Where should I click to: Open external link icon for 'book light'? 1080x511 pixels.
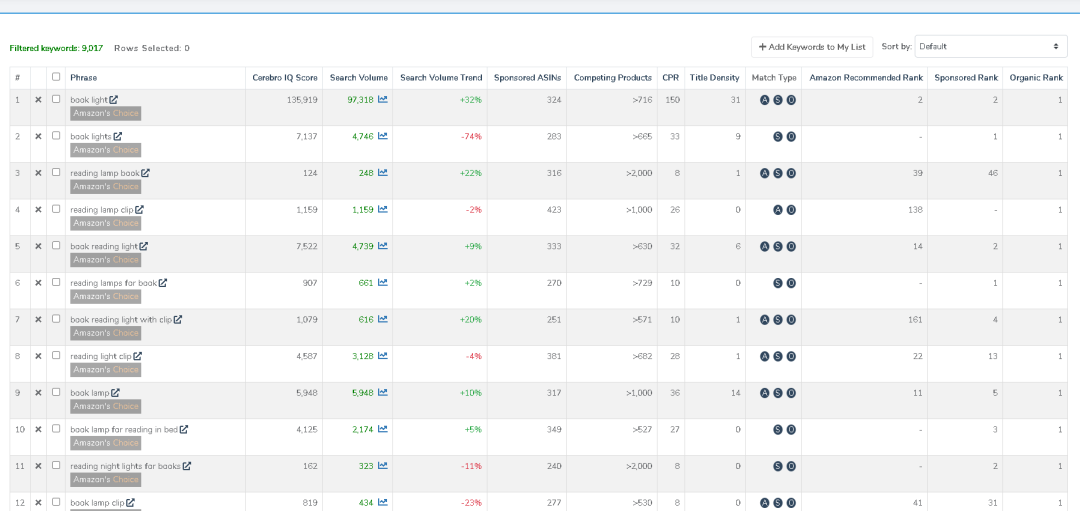click(x=113, y=100)
